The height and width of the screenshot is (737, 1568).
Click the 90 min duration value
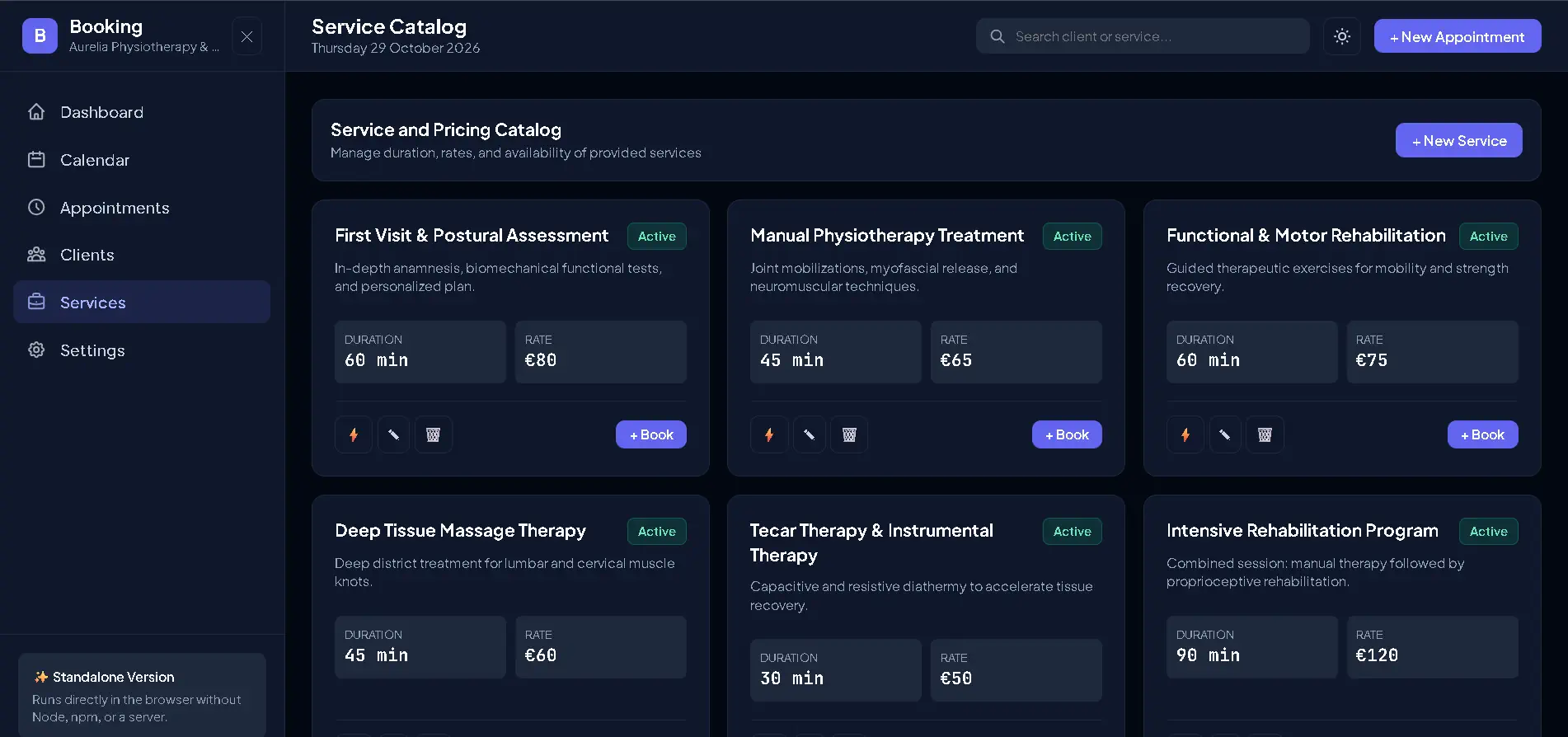(x=1208, y=655)
